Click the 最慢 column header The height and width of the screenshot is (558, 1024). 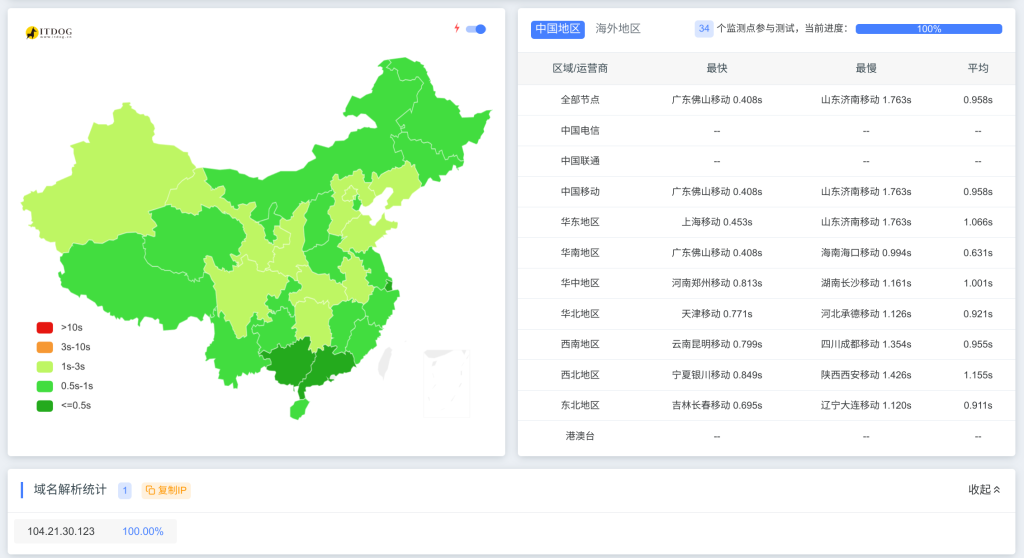pos(866,68)
